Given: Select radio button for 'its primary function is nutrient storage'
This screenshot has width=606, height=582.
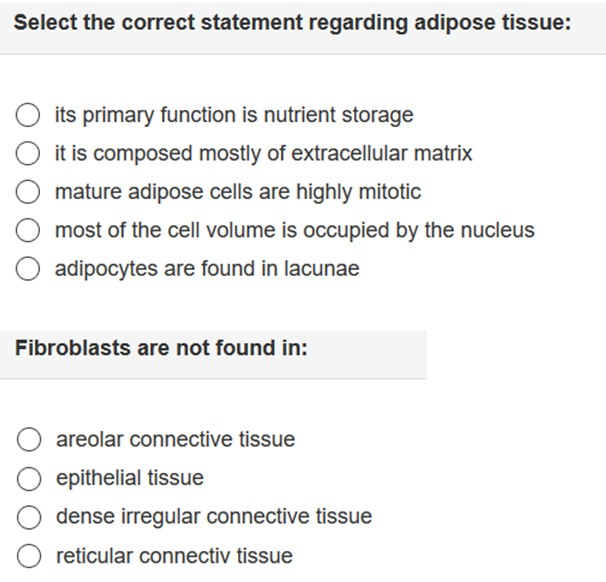Looking at the screenshot, I should [x=30, y=115].
